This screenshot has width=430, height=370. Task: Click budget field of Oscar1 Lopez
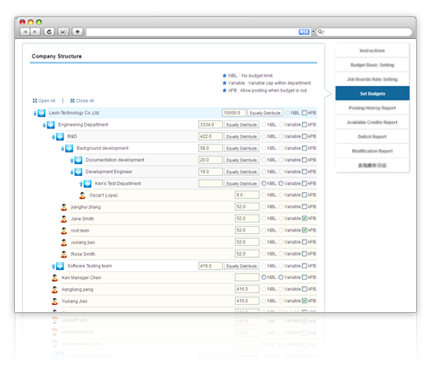click(x=247, y=195)
